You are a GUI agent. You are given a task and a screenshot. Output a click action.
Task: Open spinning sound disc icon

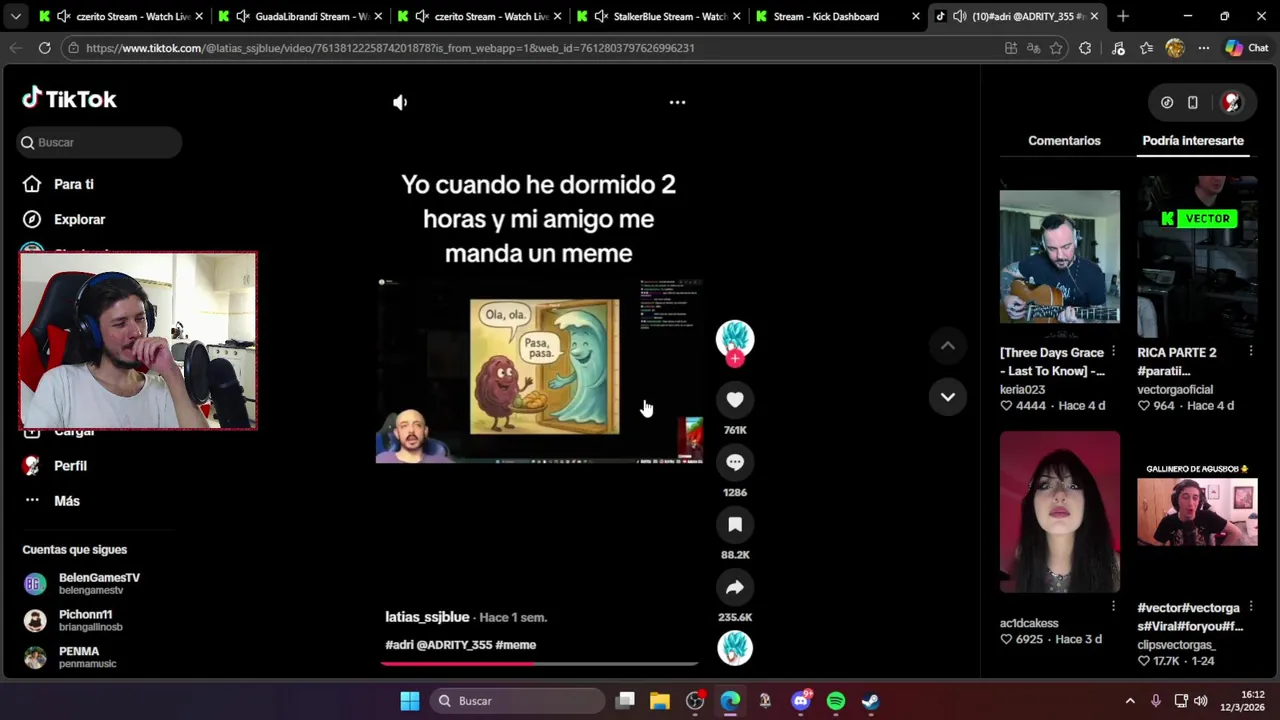[735, 648]
